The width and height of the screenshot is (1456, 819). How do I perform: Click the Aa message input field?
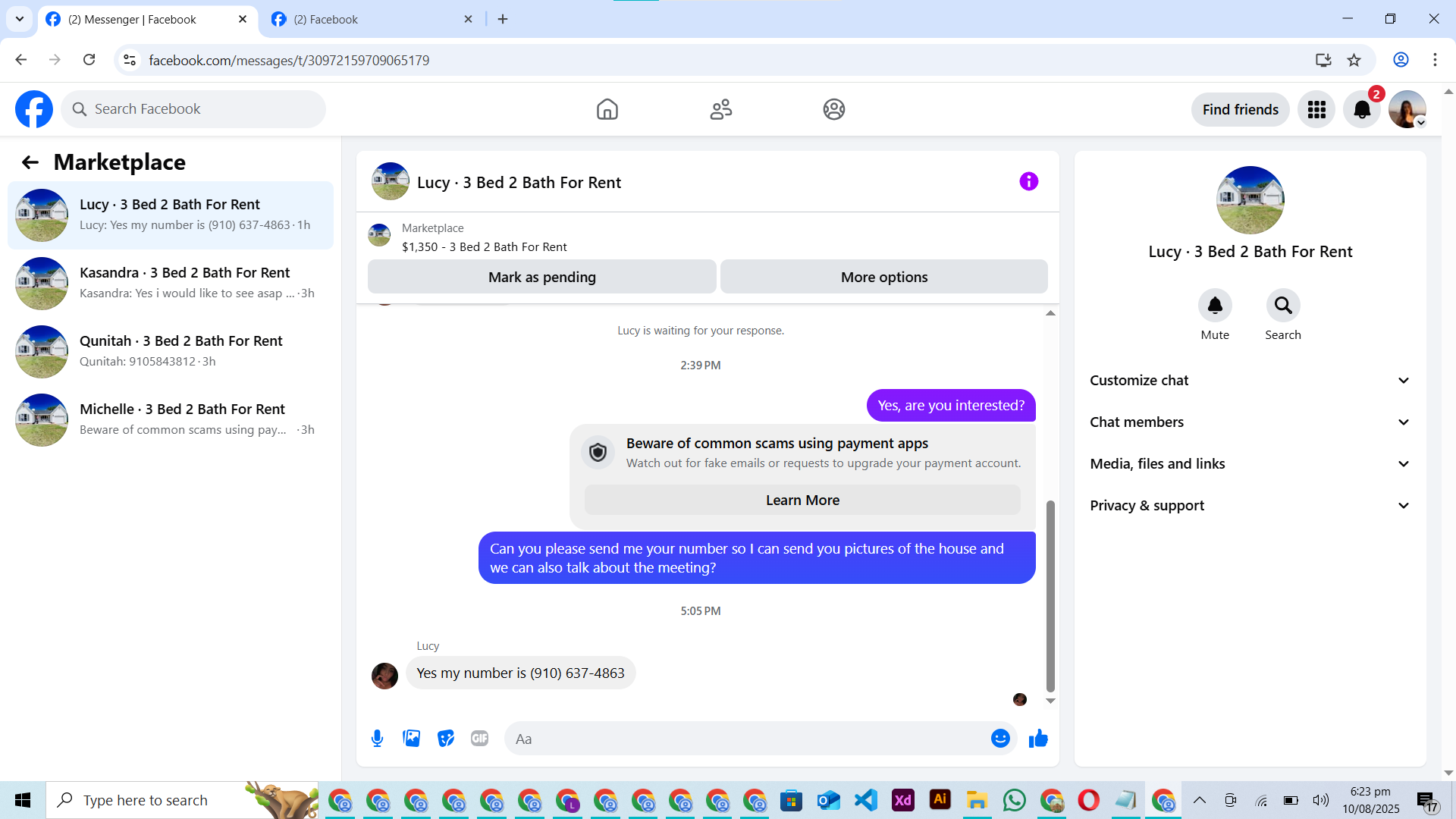(747, 739)
